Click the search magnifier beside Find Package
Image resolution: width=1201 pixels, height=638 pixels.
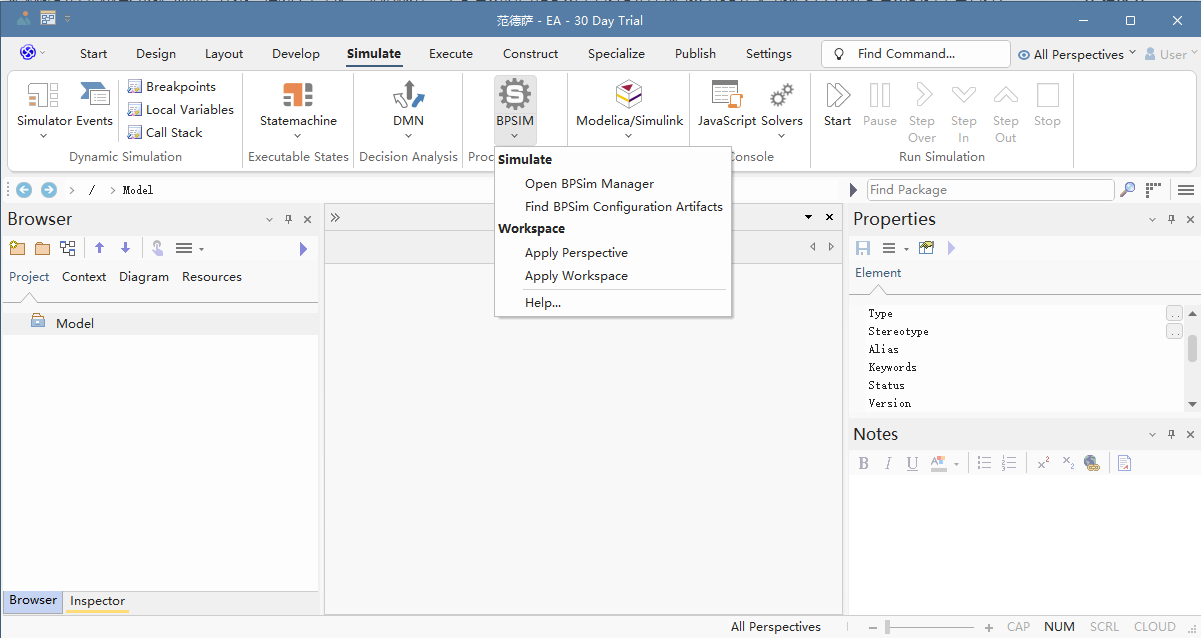click(1127, 190)
